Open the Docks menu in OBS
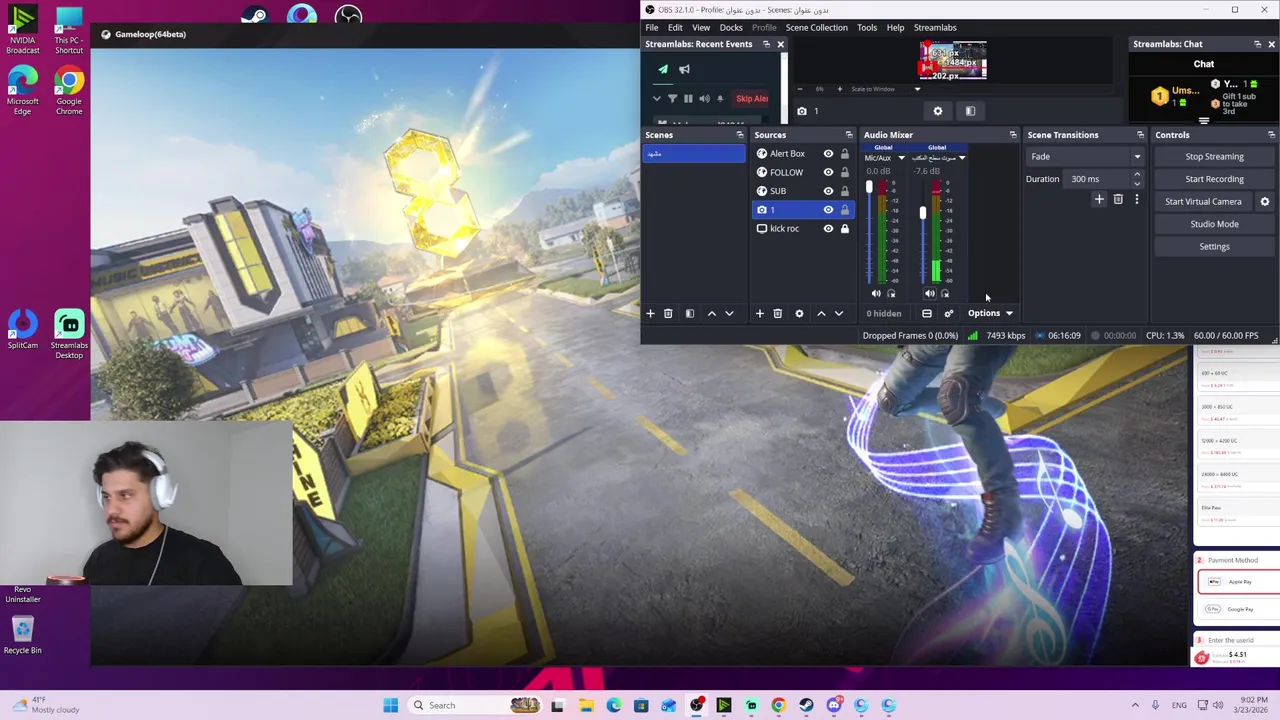Image resolution: width=1280 pixels, height=720 pixels. [x=731, y=28]
